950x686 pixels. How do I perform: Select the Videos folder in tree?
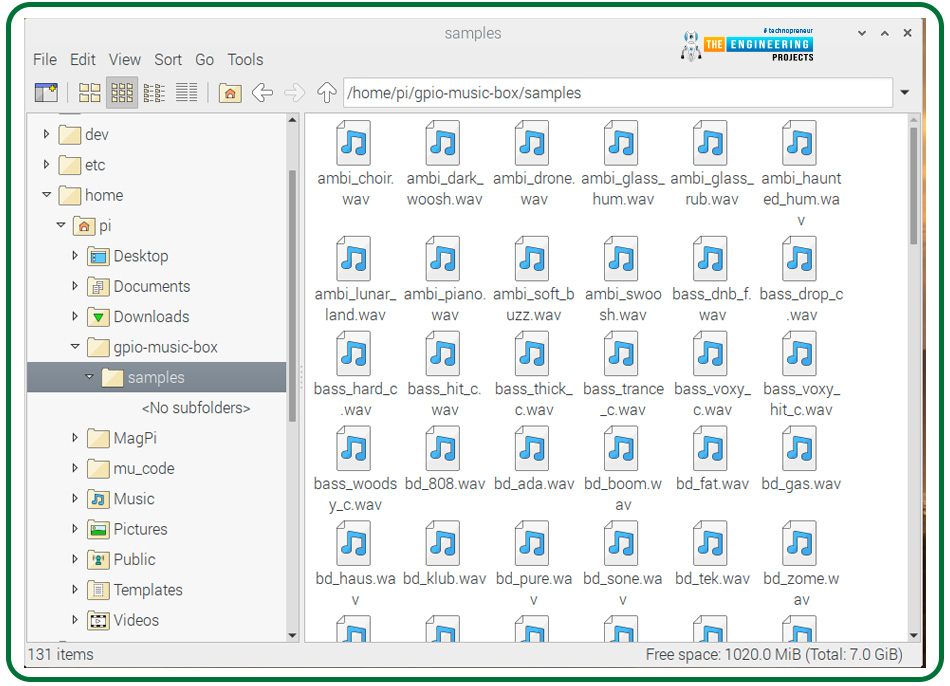click(123, 620)
